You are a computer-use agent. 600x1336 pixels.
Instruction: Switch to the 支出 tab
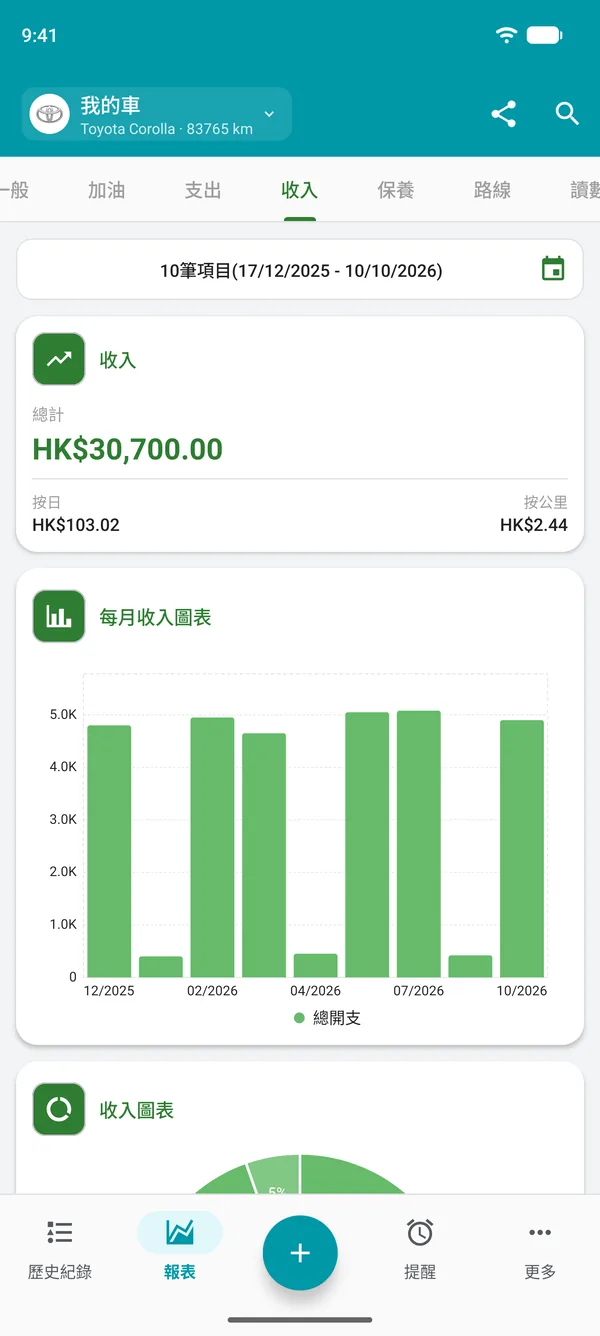[203, 190]
